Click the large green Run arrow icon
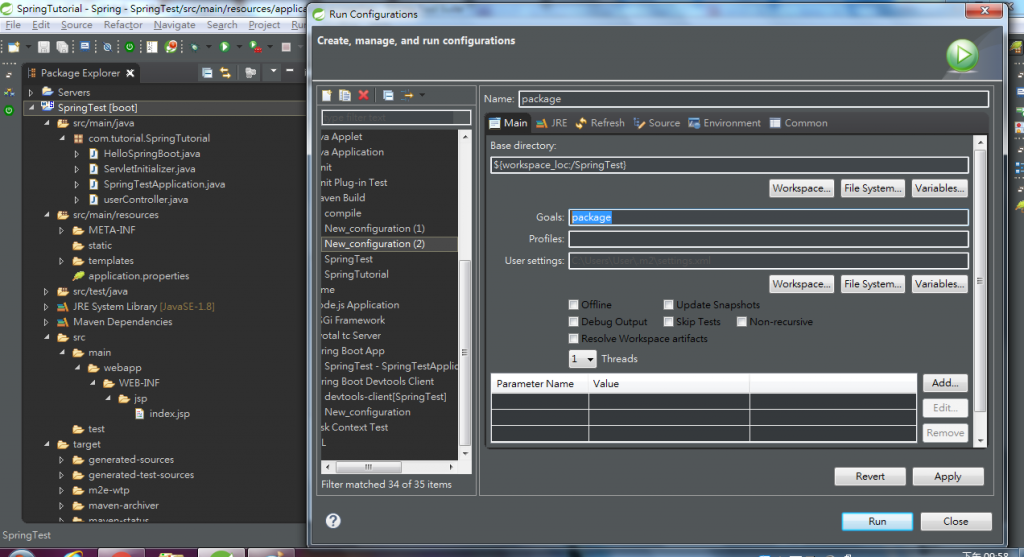 (962, 55)
